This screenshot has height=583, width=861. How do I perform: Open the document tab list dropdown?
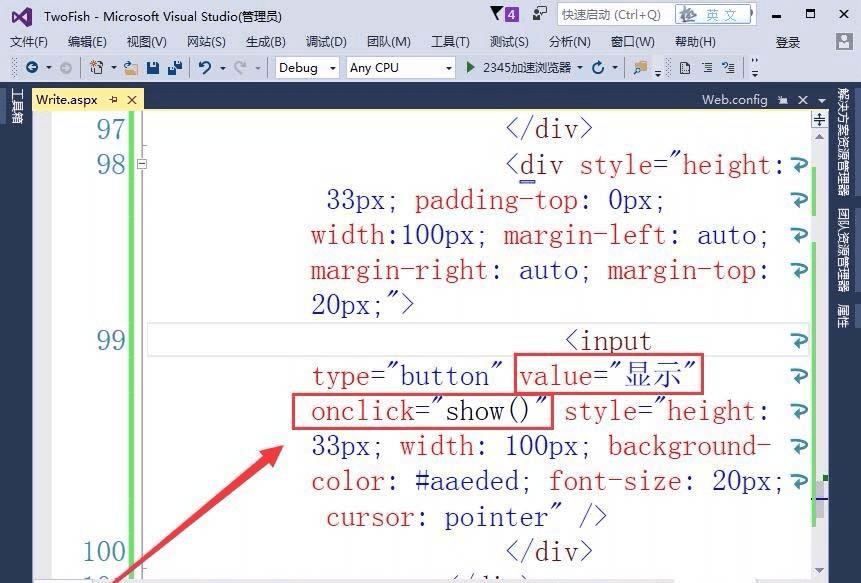pos(822,100)
